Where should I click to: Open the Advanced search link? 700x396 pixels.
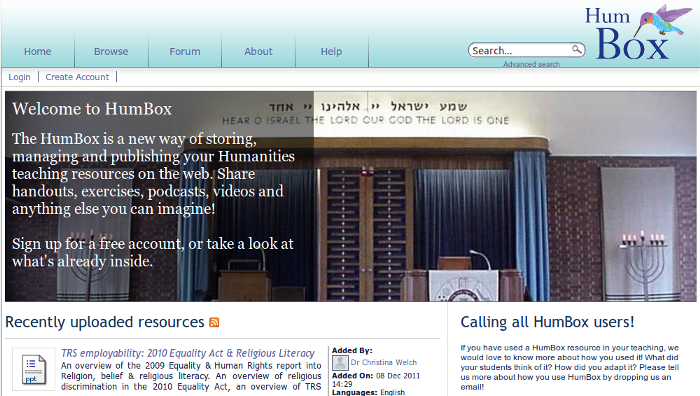point(531,64)
